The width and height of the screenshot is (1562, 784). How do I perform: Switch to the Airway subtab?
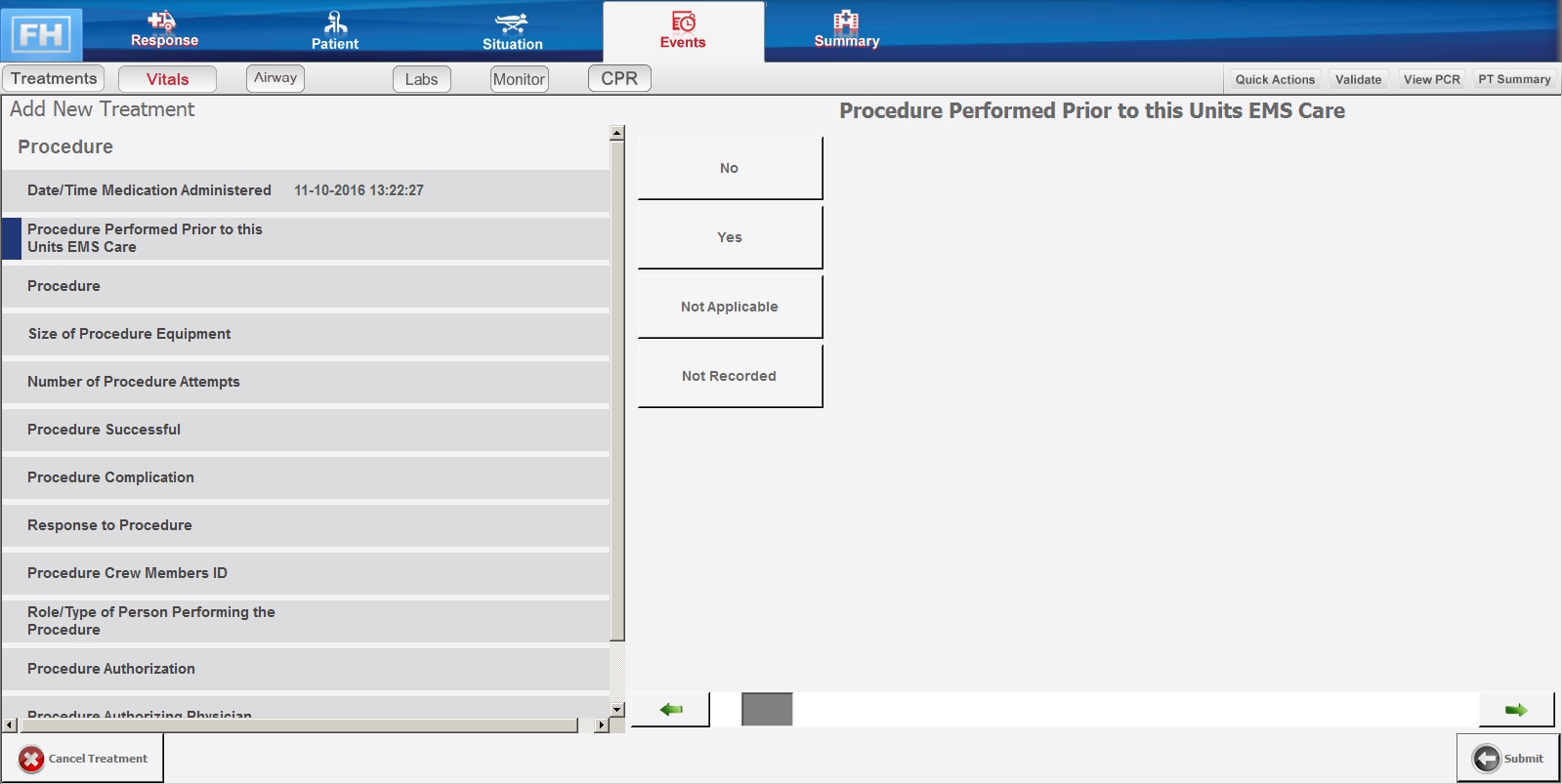pyautogui.click(x=275, y=78)
